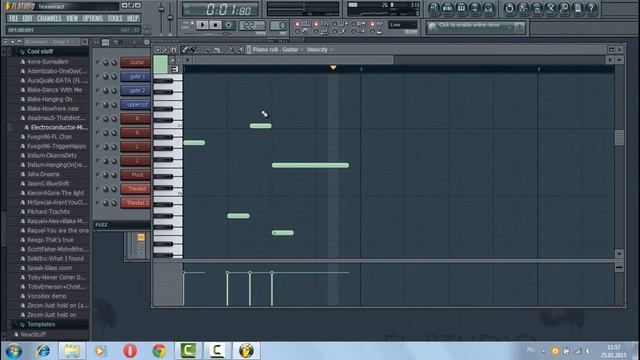Viewport: 640px width, 360px height.
Task: Toggle the pattern/song mode switch
Action: coord(191,25)
